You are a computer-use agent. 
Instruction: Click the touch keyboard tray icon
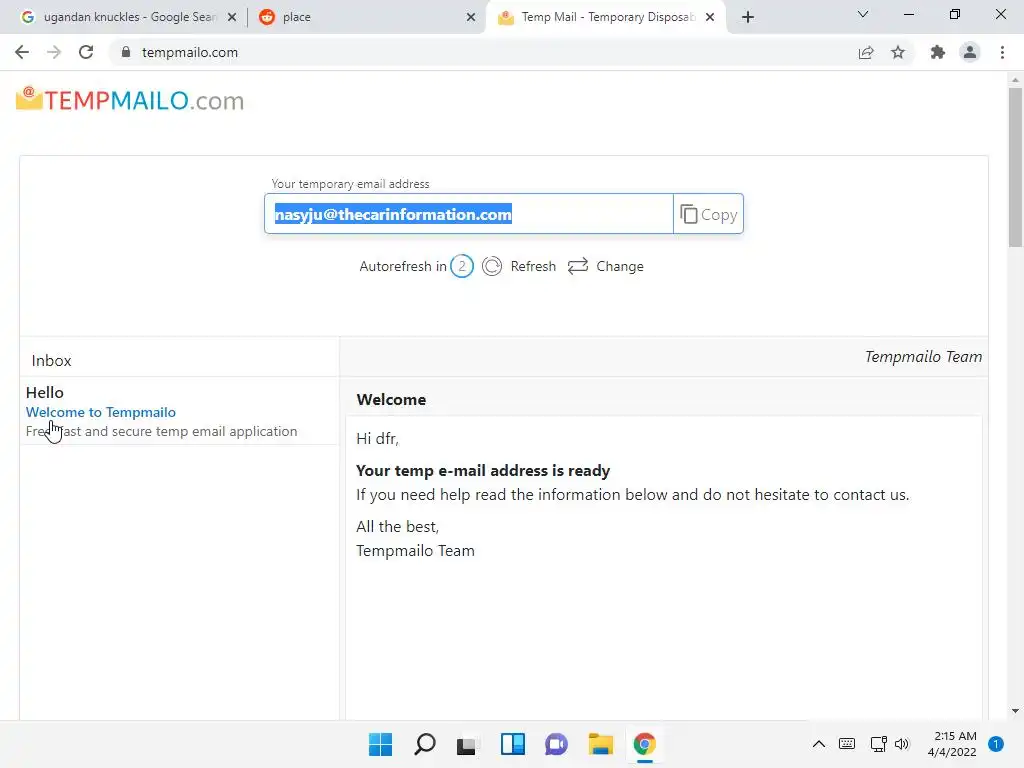pyautogui.click(x=846, y=744)
